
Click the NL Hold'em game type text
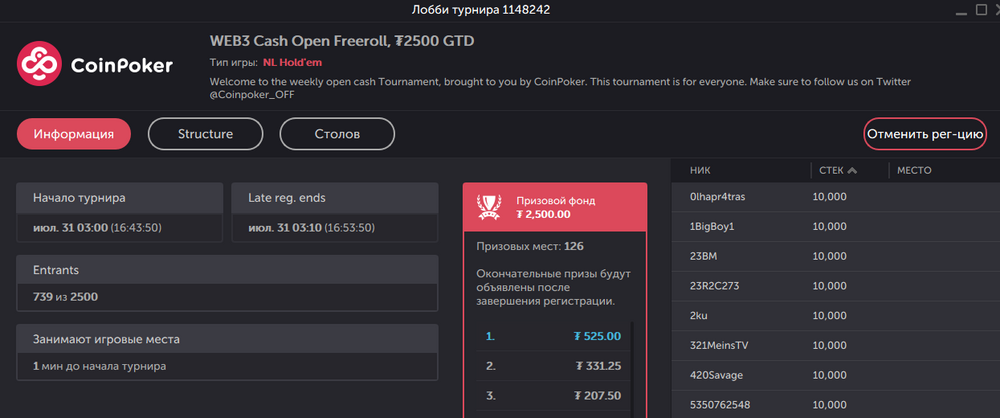tap(293, 63)
